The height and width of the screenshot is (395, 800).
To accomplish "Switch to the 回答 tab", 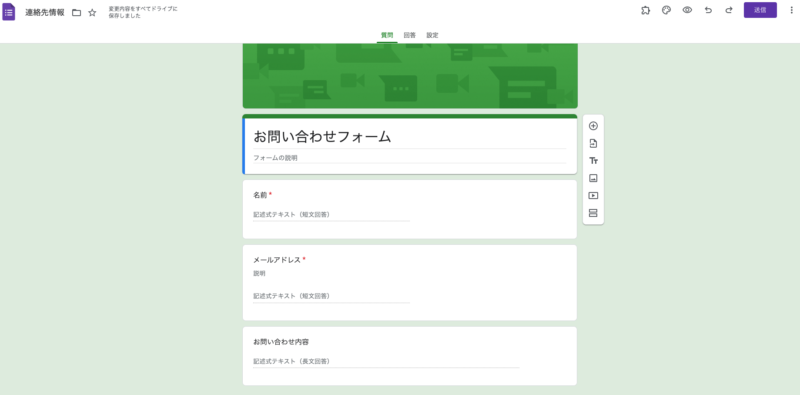I will click(x=410, y=35).
